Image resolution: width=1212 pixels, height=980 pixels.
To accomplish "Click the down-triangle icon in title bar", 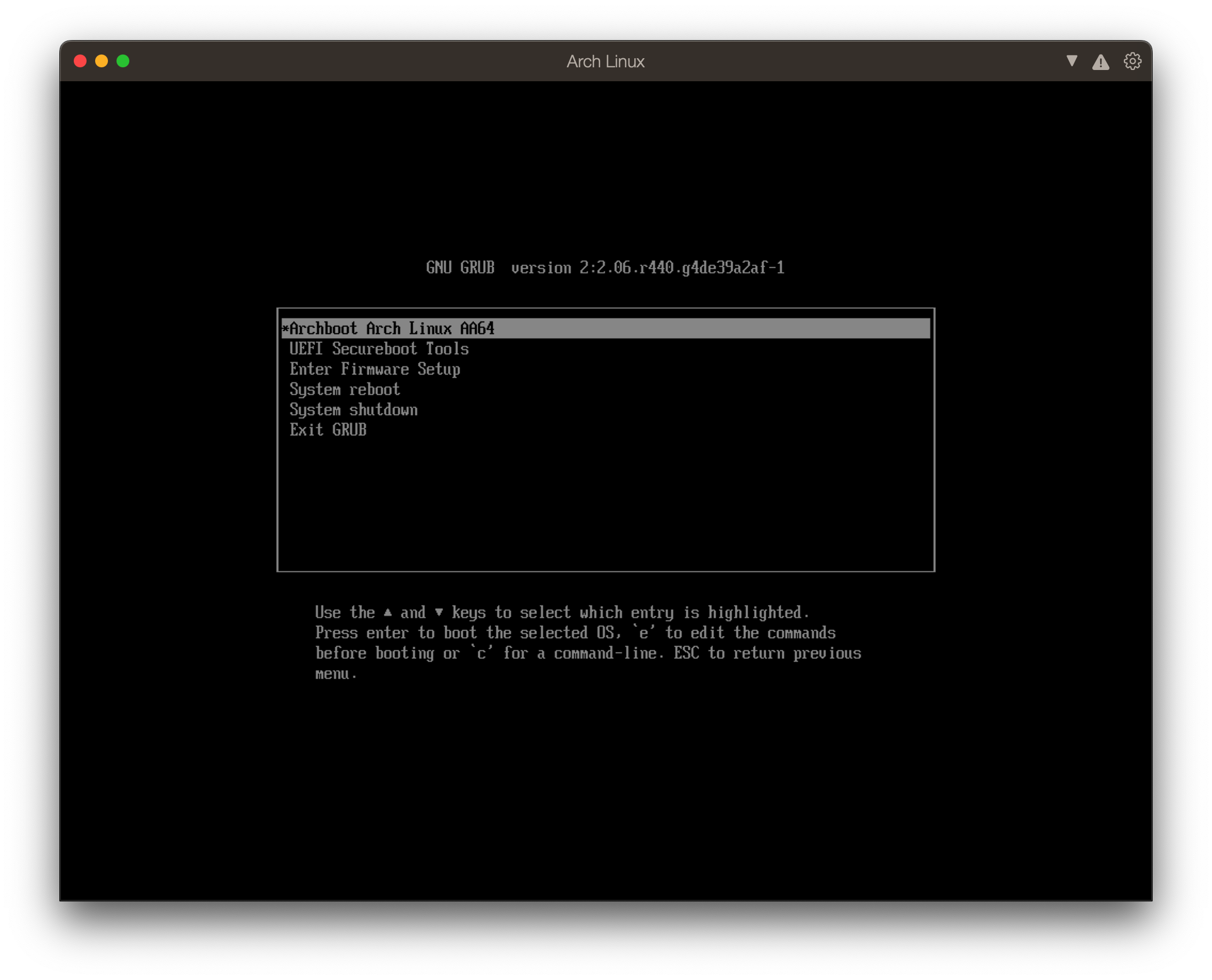I will (1071, 61).
